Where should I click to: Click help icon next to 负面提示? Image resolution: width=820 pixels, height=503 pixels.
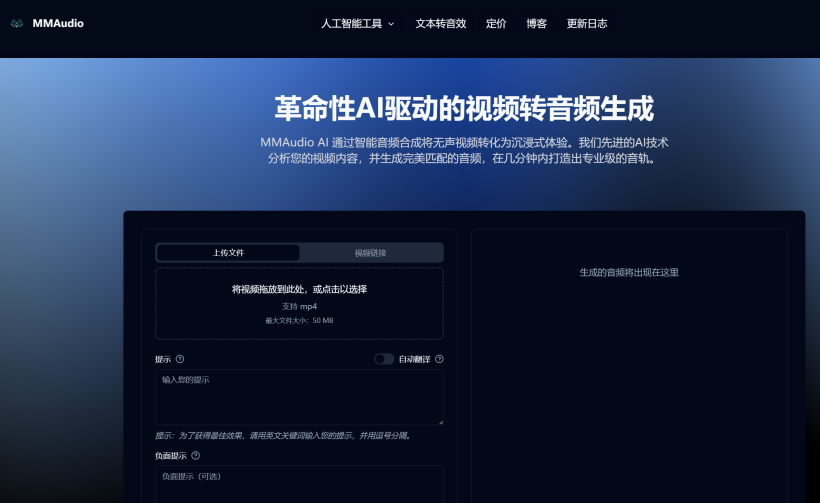[196, 455]
